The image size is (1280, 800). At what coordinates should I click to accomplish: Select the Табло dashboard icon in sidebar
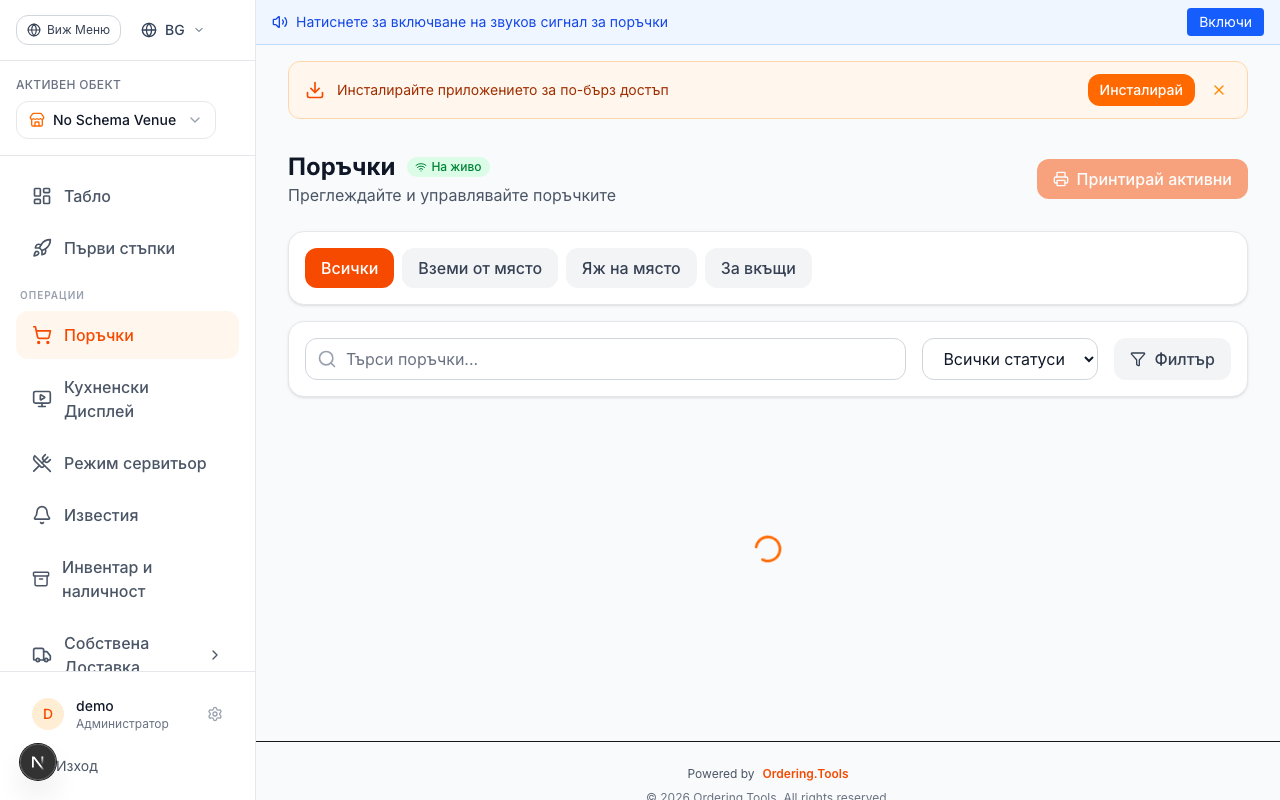(x=41, y=196)
